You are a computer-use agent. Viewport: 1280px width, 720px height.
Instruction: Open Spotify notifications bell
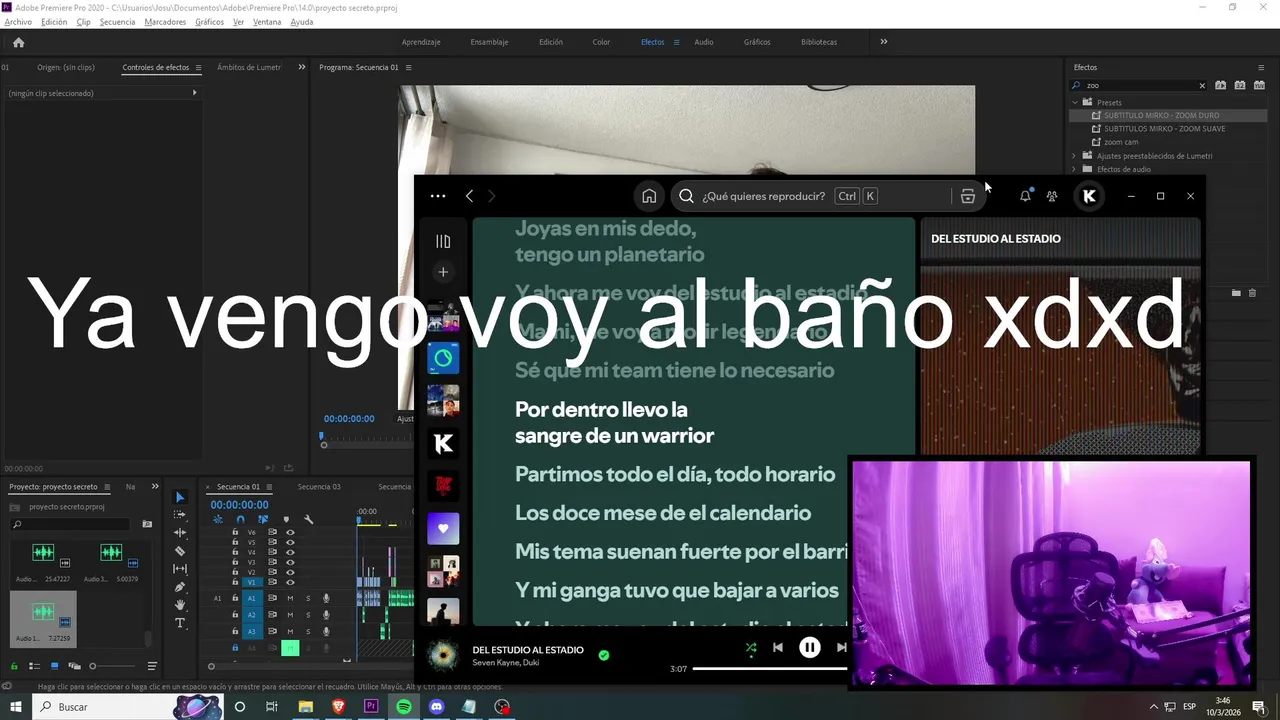point(1025,196)
